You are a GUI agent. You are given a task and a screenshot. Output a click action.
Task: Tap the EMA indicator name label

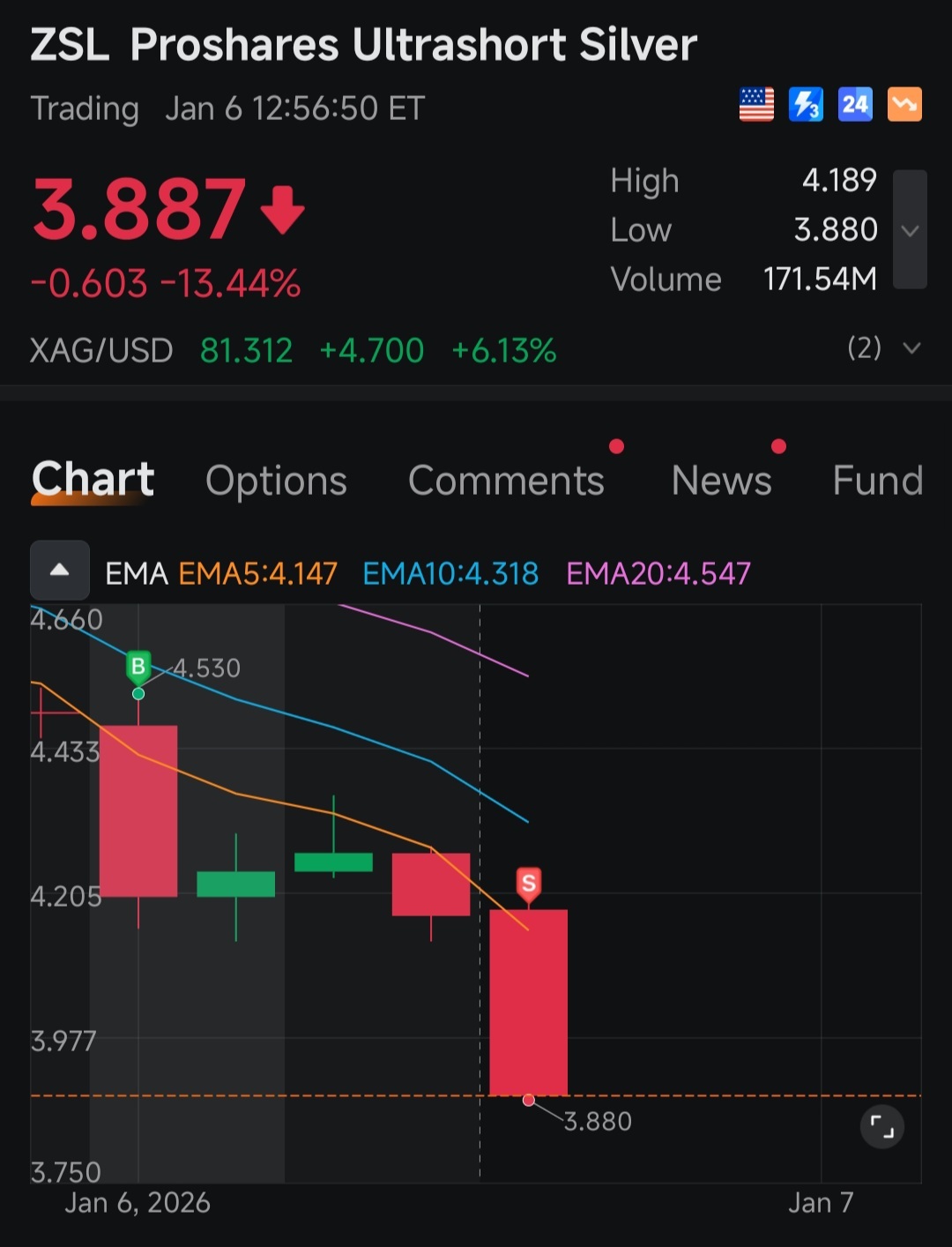tap(137, 574)
